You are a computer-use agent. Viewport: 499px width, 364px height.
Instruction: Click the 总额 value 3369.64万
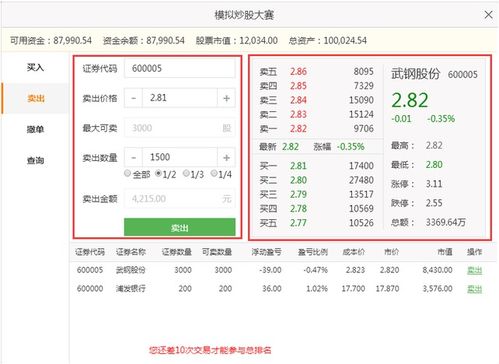point(445,222)
